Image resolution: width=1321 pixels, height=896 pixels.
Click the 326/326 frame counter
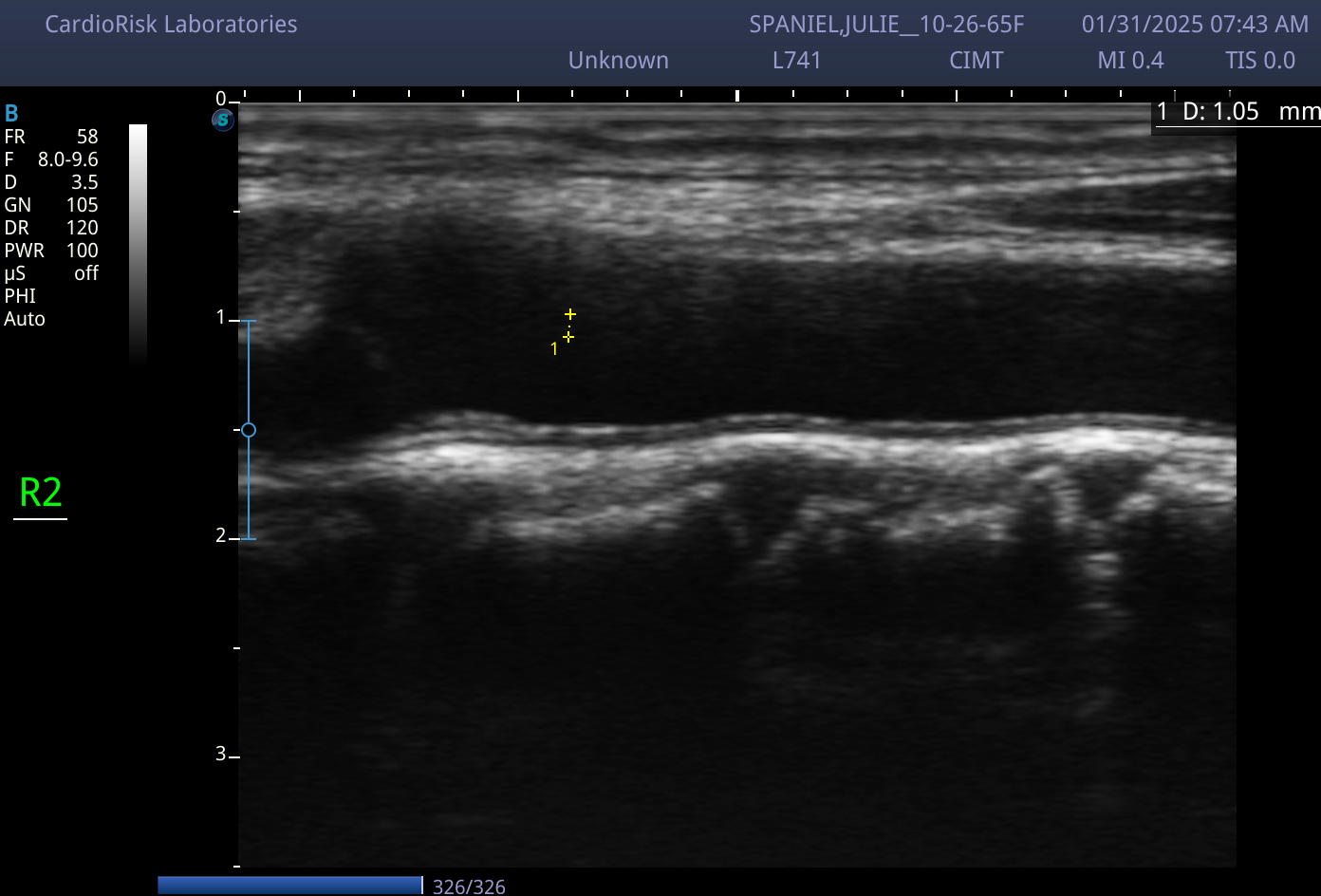469,887
